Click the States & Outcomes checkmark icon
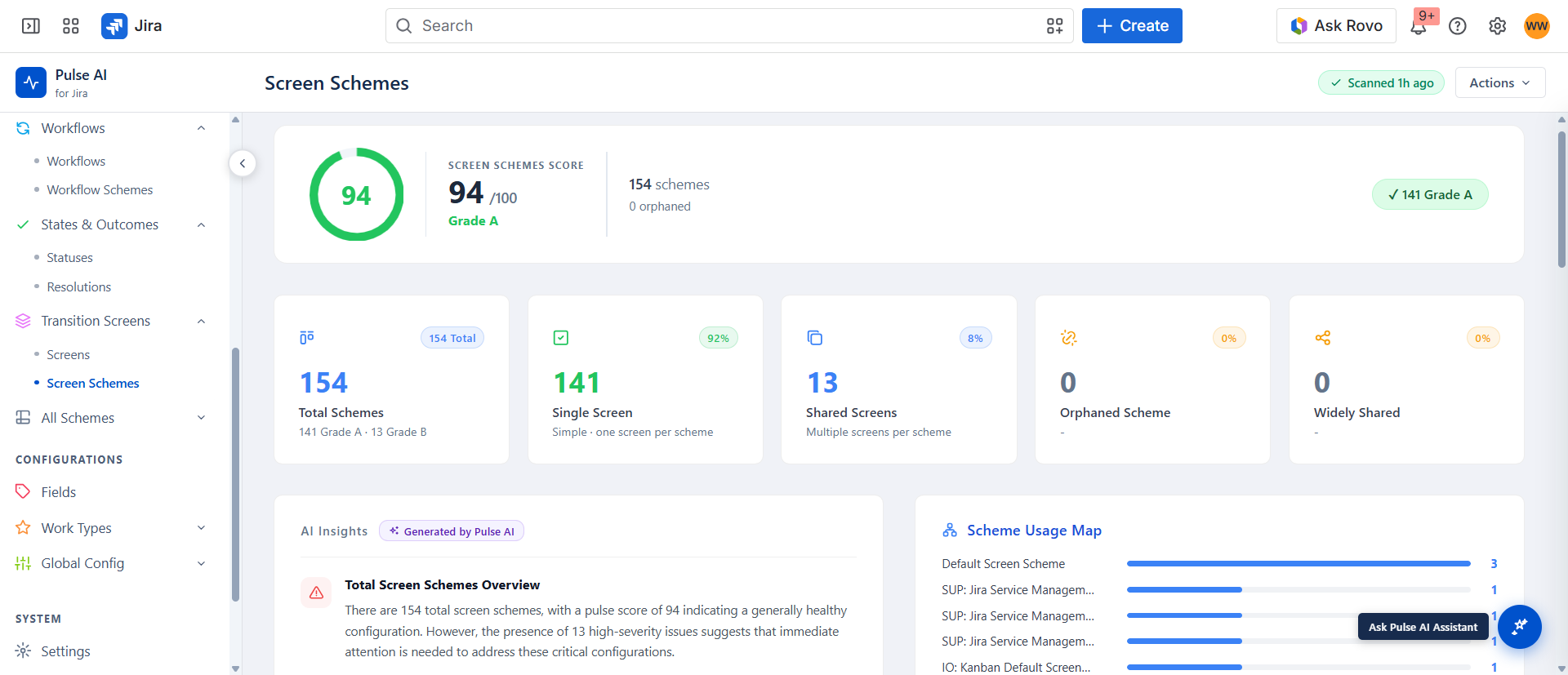 click(x=23, y=224)
